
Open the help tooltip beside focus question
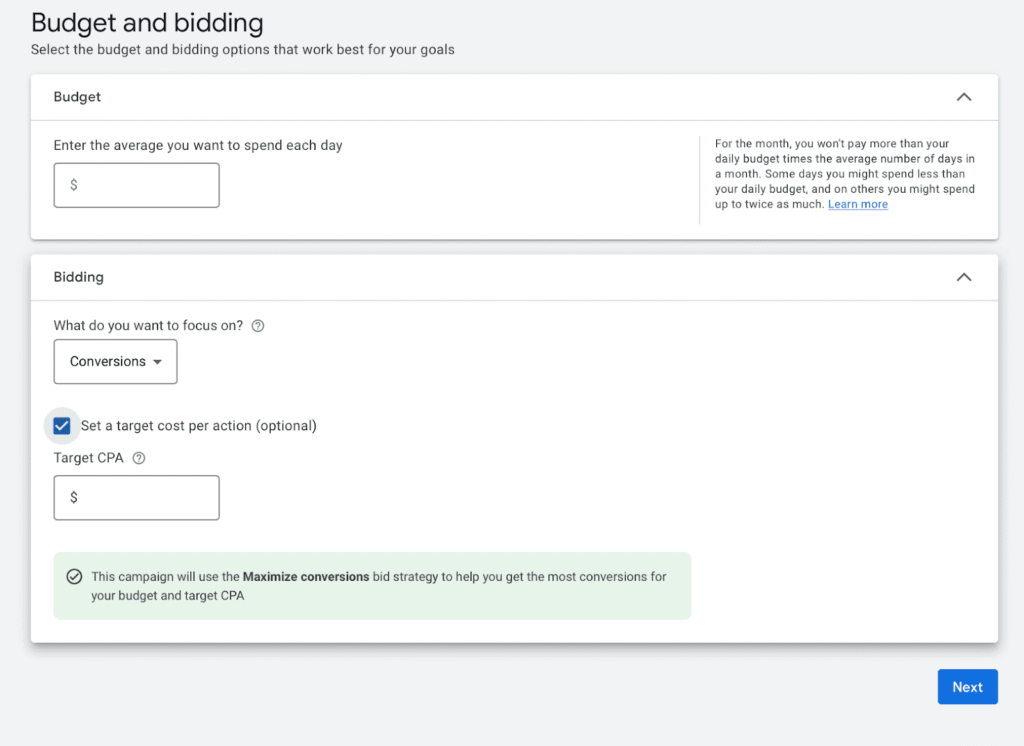[258, 325]
